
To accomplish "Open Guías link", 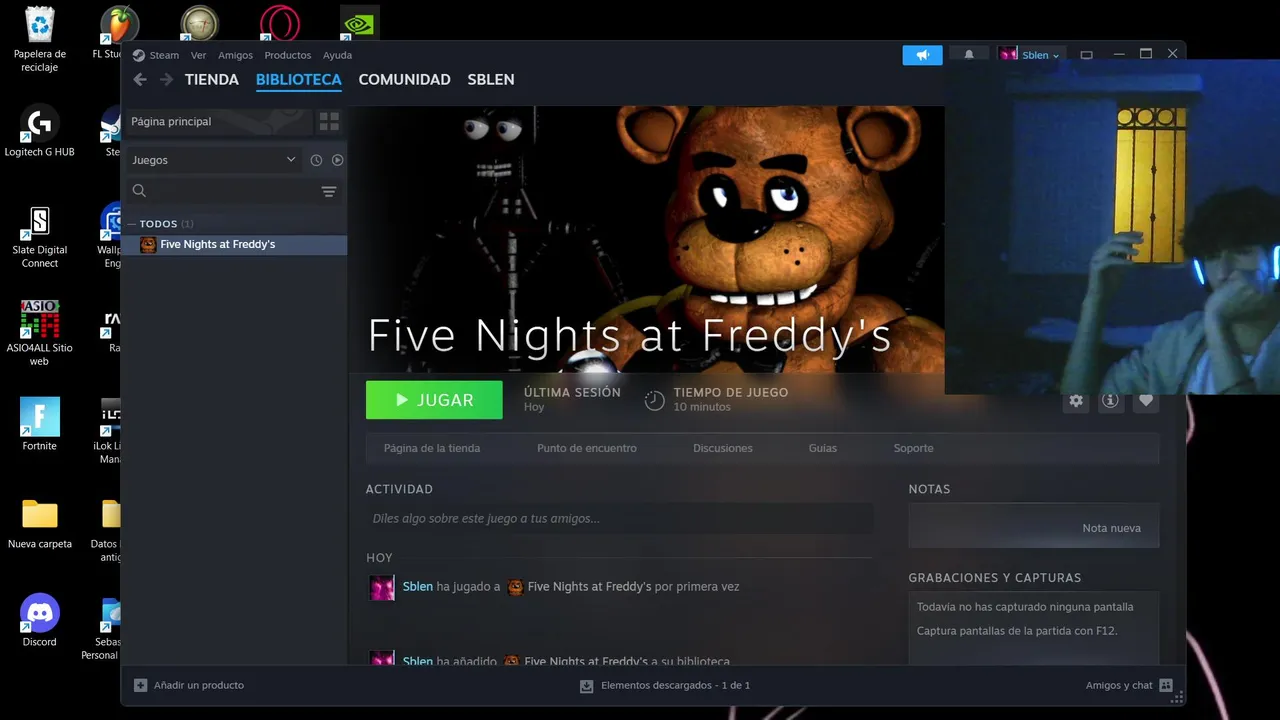I will pyautogui.click(x=823, y=448).
